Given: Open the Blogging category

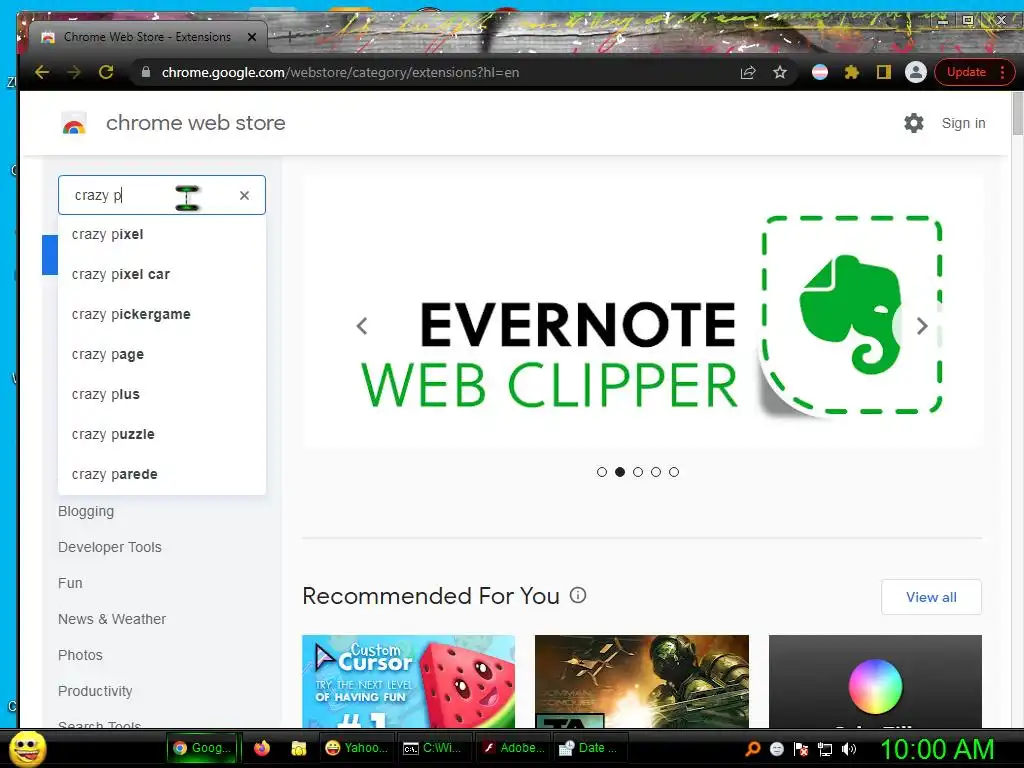Looking at the screenshot, I should click(x=86, y=511).
